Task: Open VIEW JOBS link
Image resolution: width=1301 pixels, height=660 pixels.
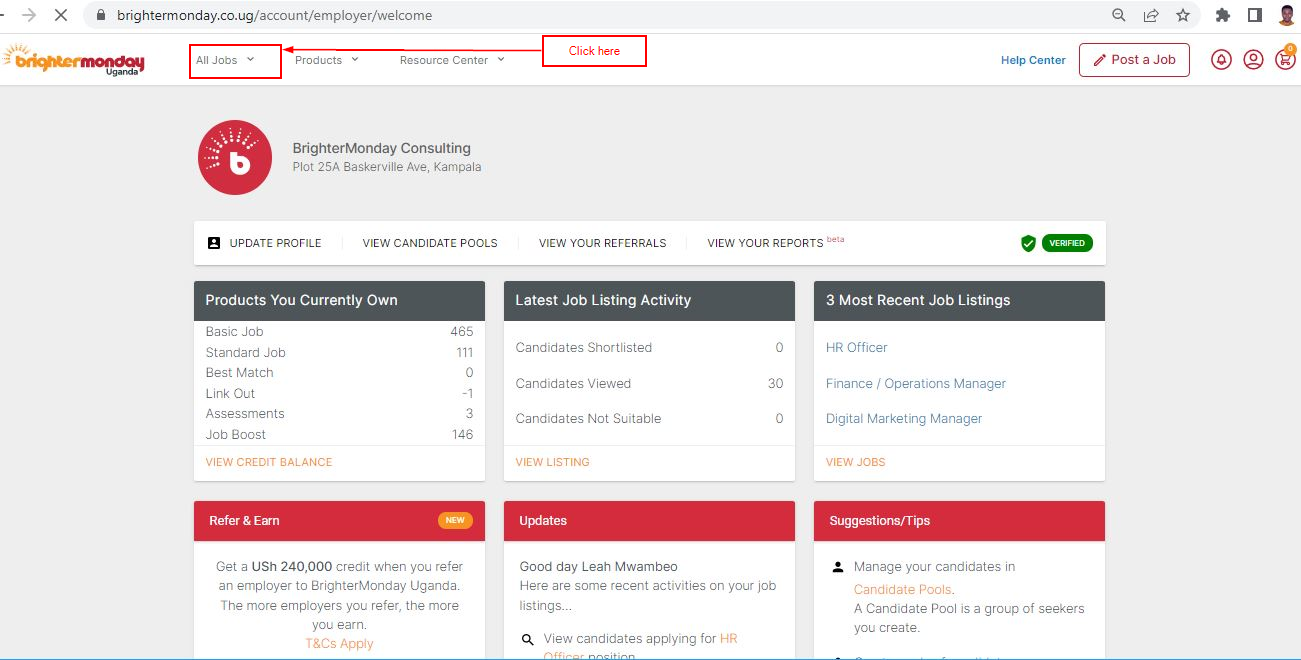Action: (855, 462)
